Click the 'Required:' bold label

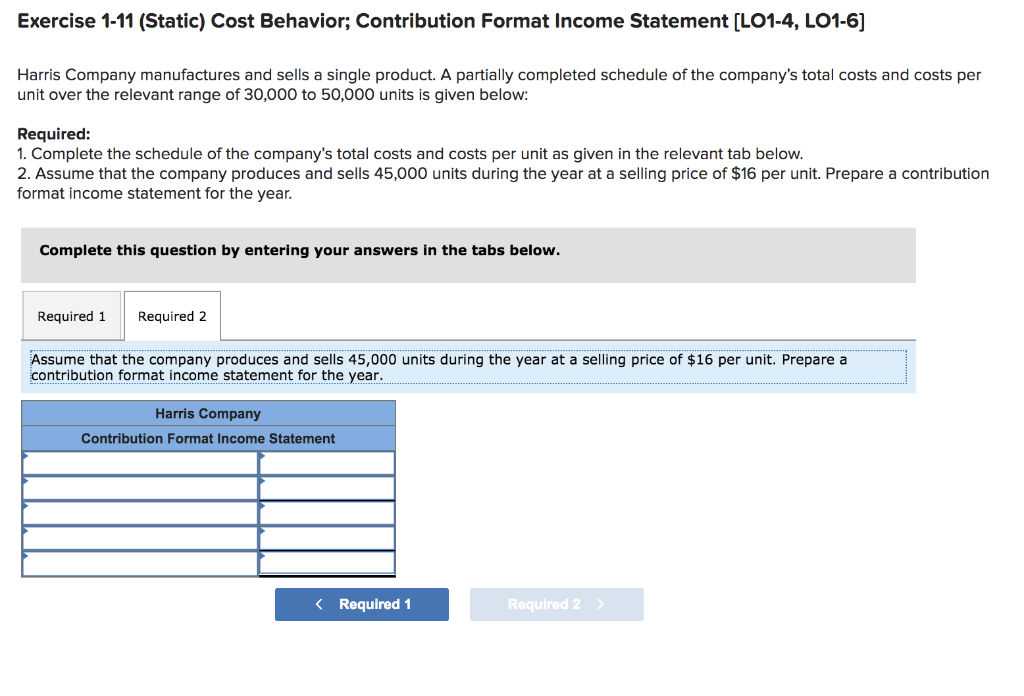(x=54, y=134)
